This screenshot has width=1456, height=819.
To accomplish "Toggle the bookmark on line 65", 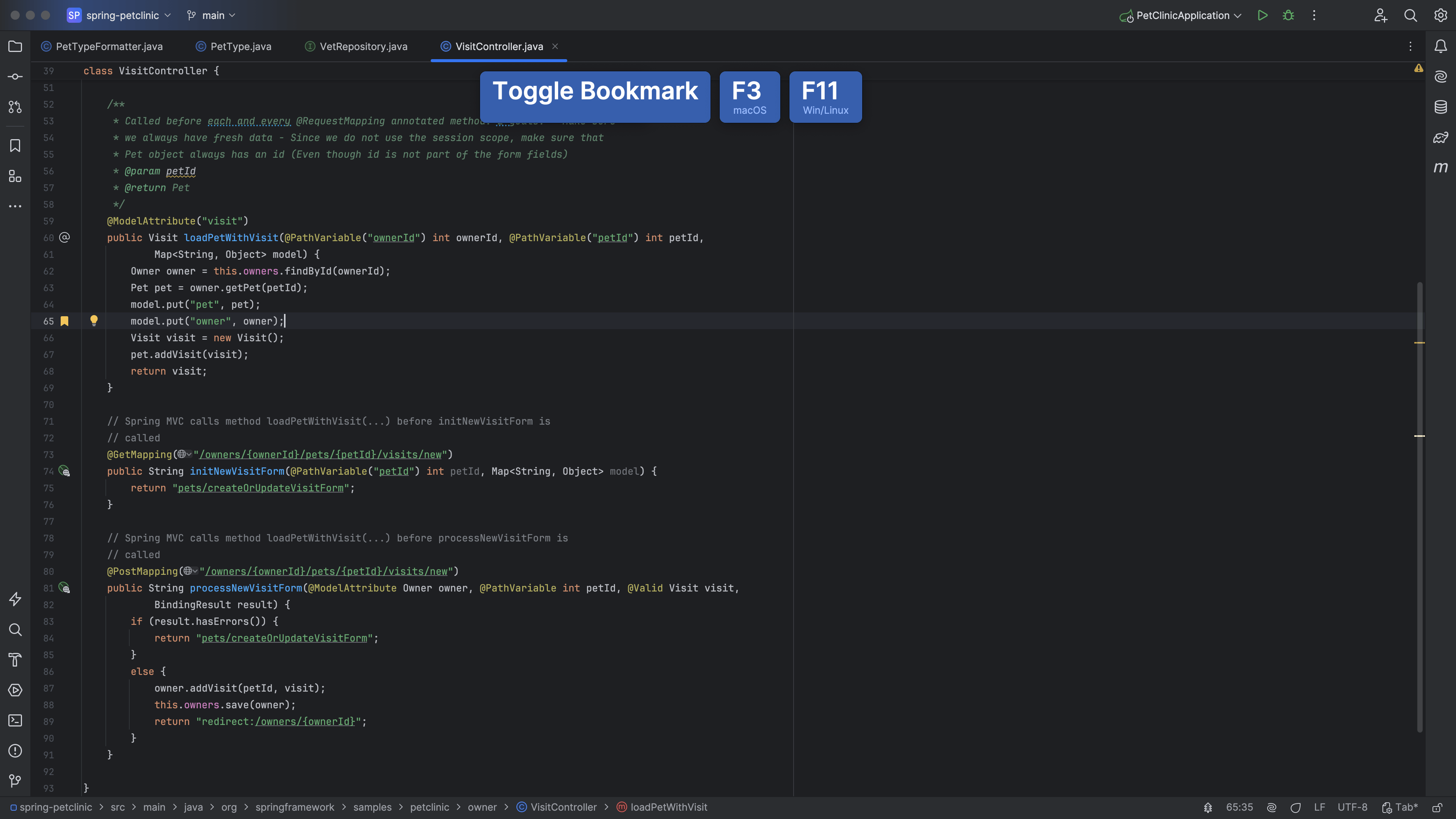I will (x=64, y=321).
